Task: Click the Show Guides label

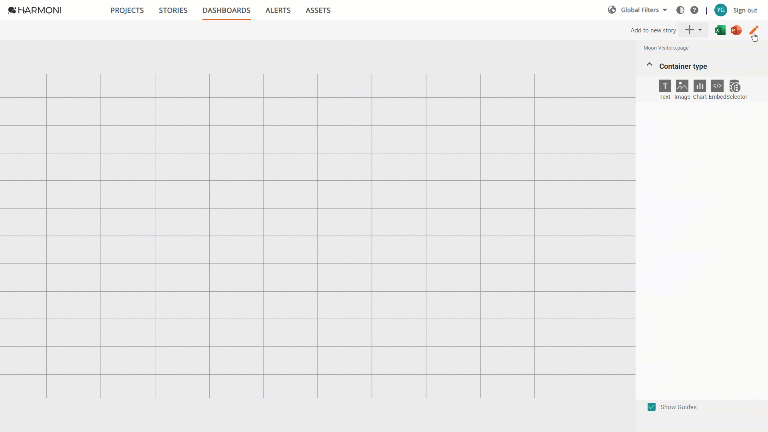Action: [x=678, y=407]
